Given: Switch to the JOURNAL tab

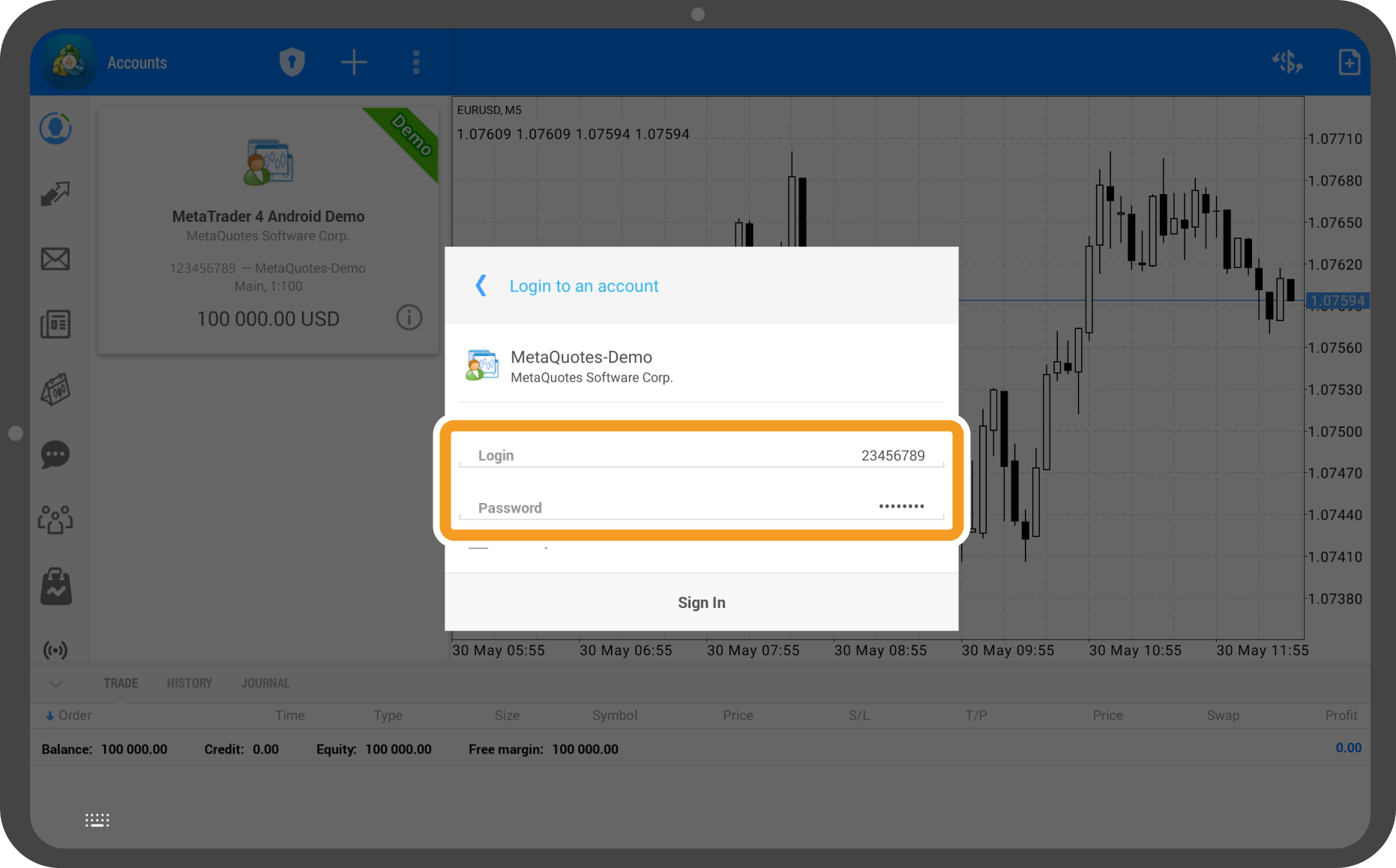Looking at the screenshot, I should point(265,684).
